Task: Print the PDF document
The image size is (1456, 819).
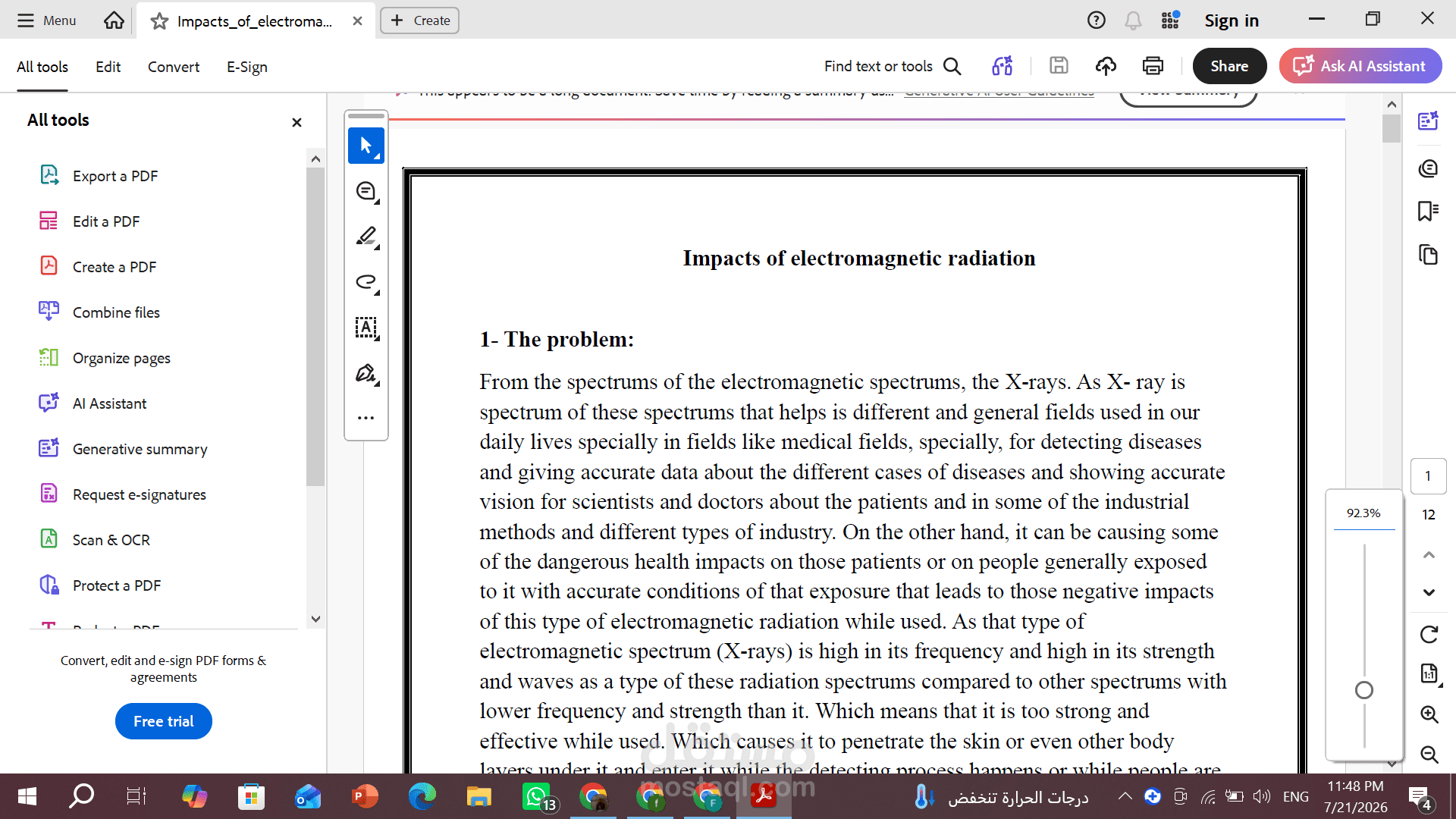Action: click(1153, 66)
